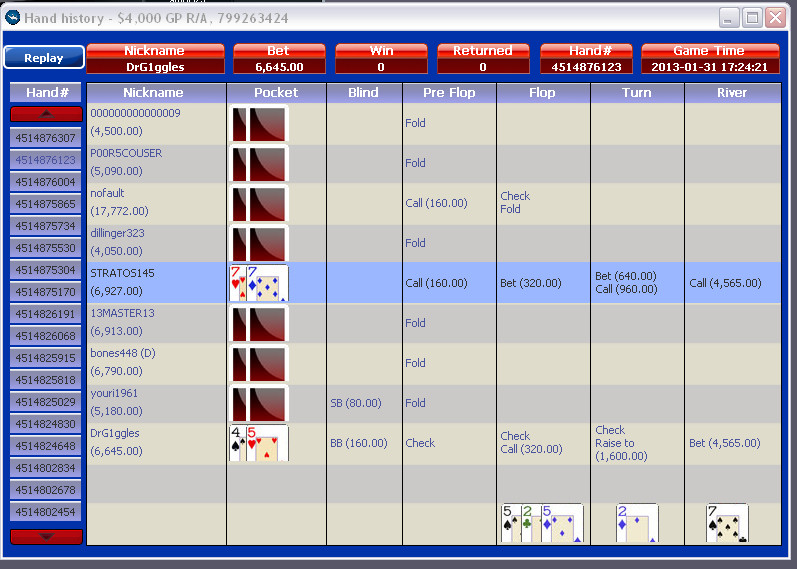The width and height of the screenshot is (797, 569).
Task: Select hand 4514824830
Action: [x=46, y=424]
